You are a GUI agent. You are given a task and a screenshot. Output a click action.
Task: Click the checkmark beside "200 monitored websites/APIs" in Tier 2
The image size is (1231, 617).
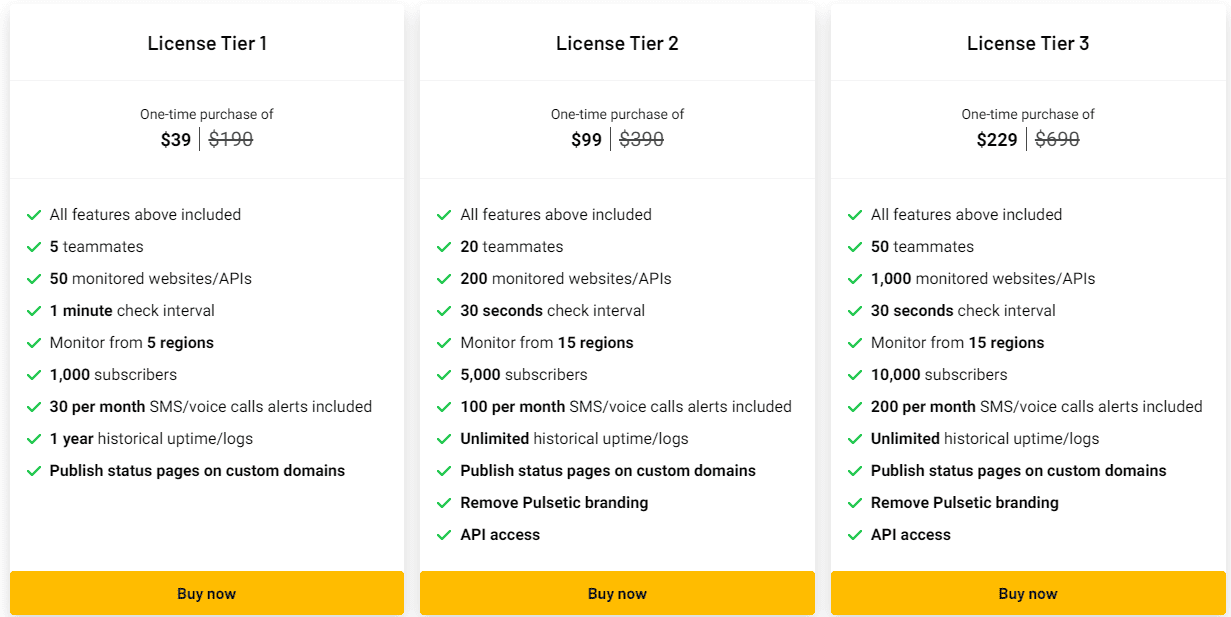click(444, 278)
